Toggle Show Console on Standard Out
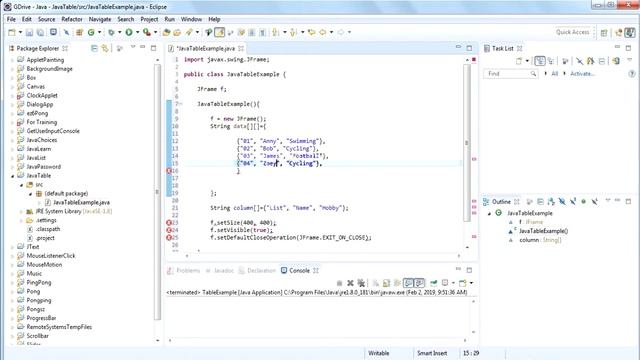The height and width of the screenshot is (360, 640). click(x=408, y=283)
